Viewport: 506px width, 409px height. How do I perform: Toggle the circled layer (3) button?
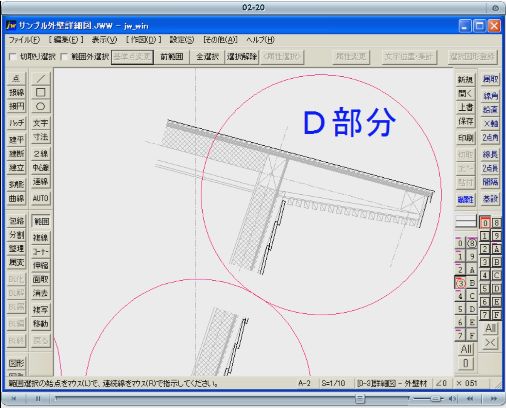point(460,283)
